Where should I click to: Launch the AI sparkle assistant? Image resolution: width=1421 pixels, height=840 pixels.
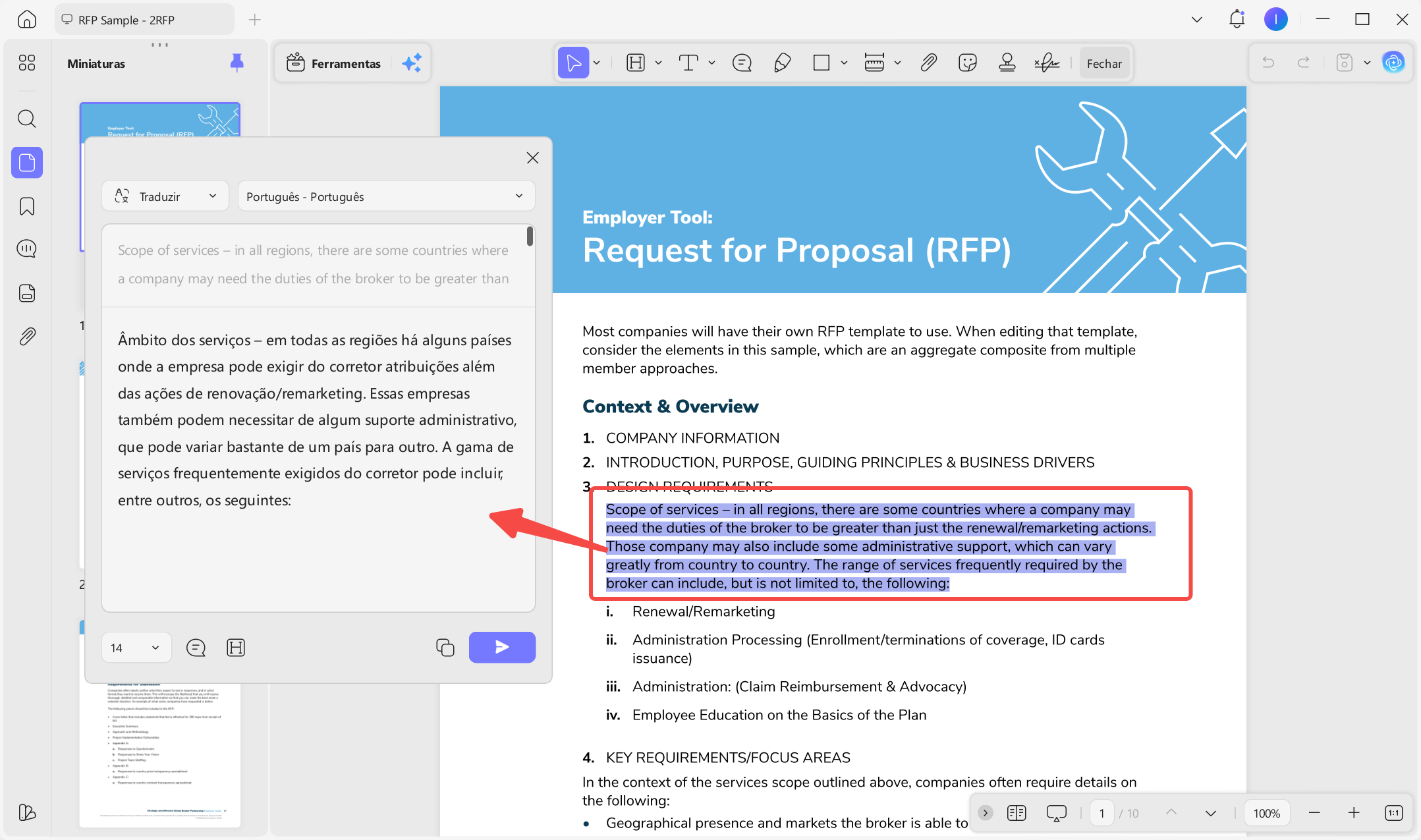tap(412, 63)
